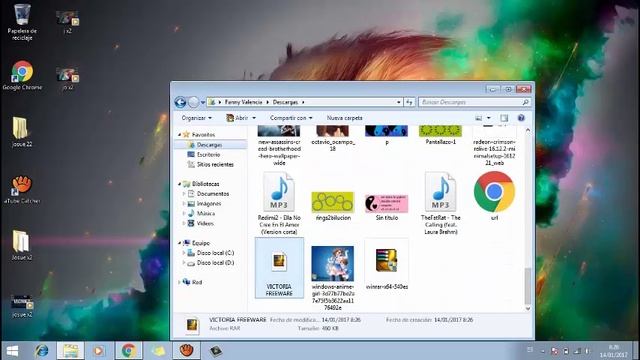
Task: Select the winrar-x64-540es installer file
Action: pyautogui.click(x=387, y=265)
